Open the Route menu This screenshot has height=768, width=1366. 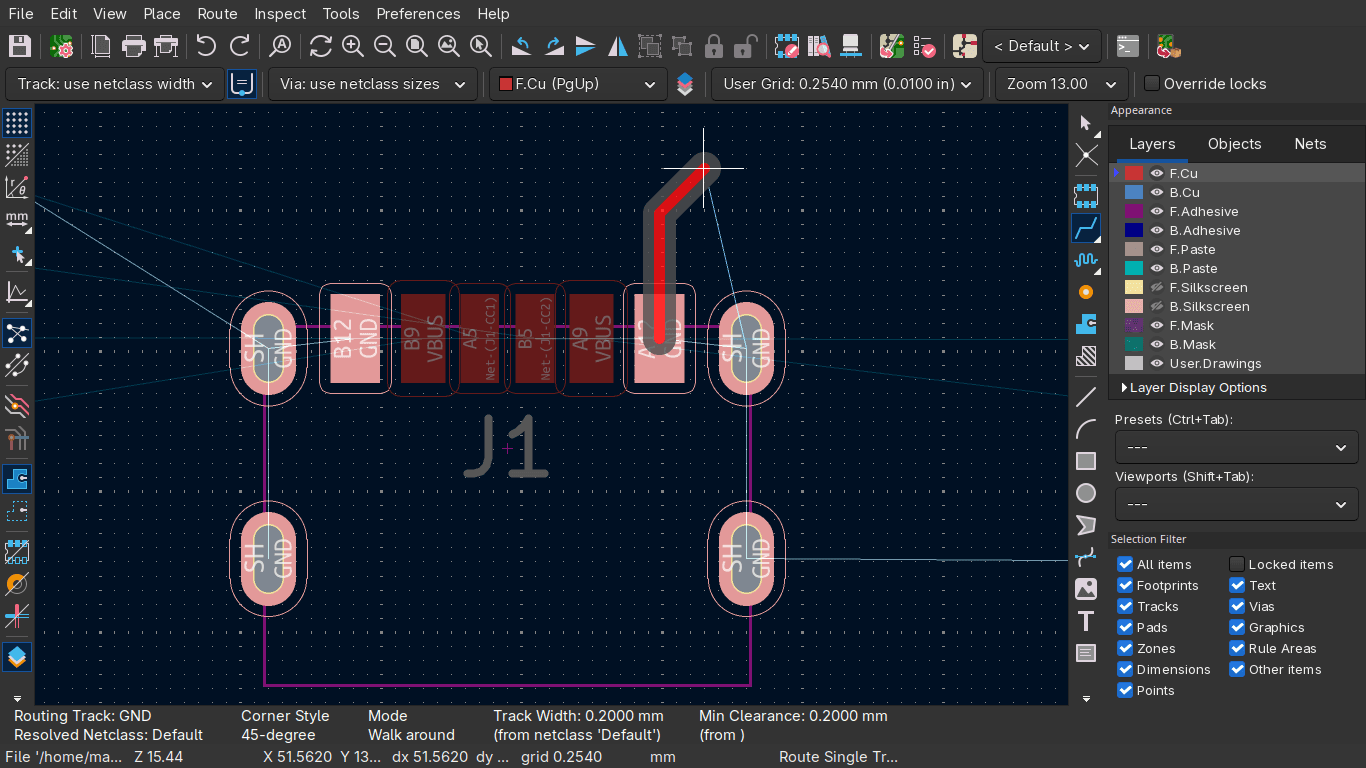[x=217, y=14]
